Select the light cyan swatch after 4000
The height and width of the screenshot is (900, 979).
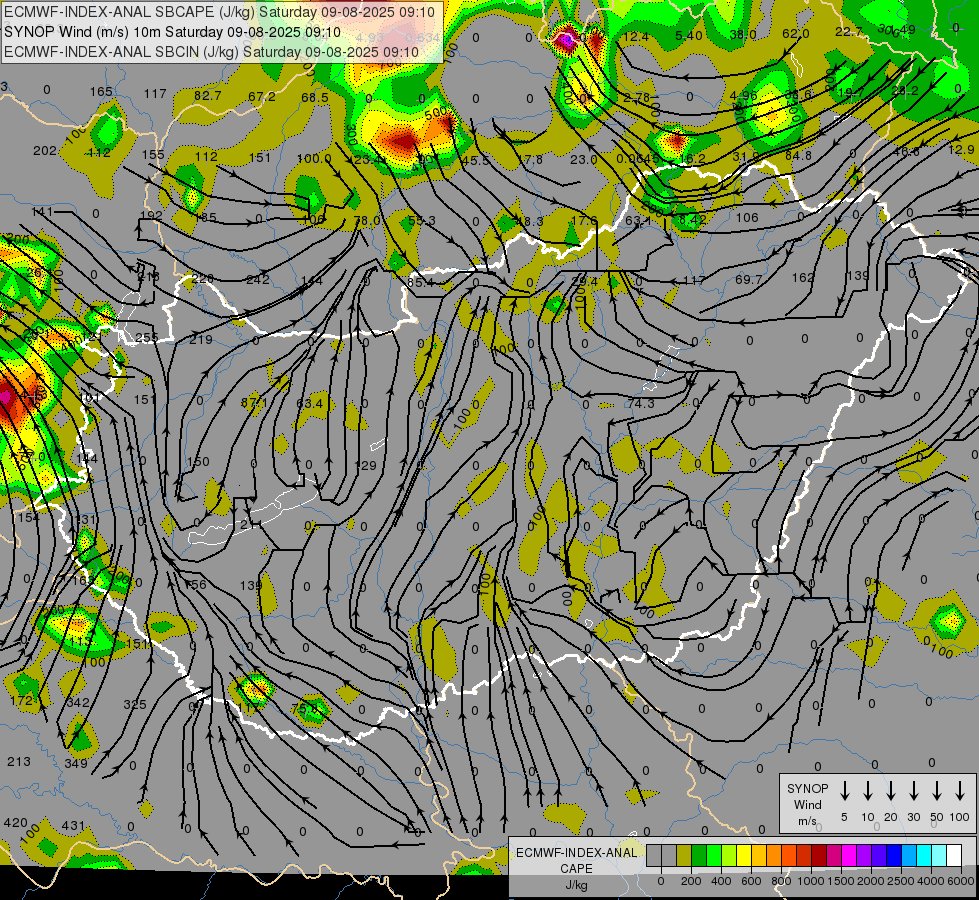point(938,855)
